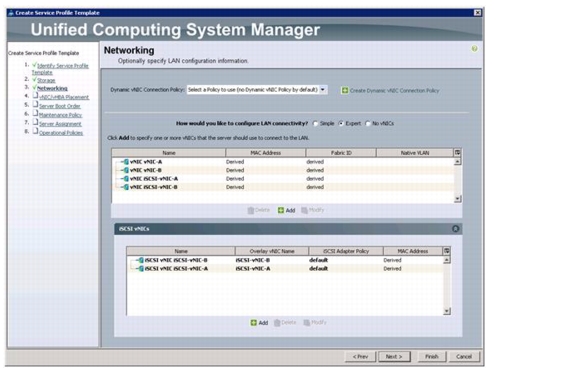Sort by iSCSI Adapter Policy column
Screen dimensions: 576x371
346,251
